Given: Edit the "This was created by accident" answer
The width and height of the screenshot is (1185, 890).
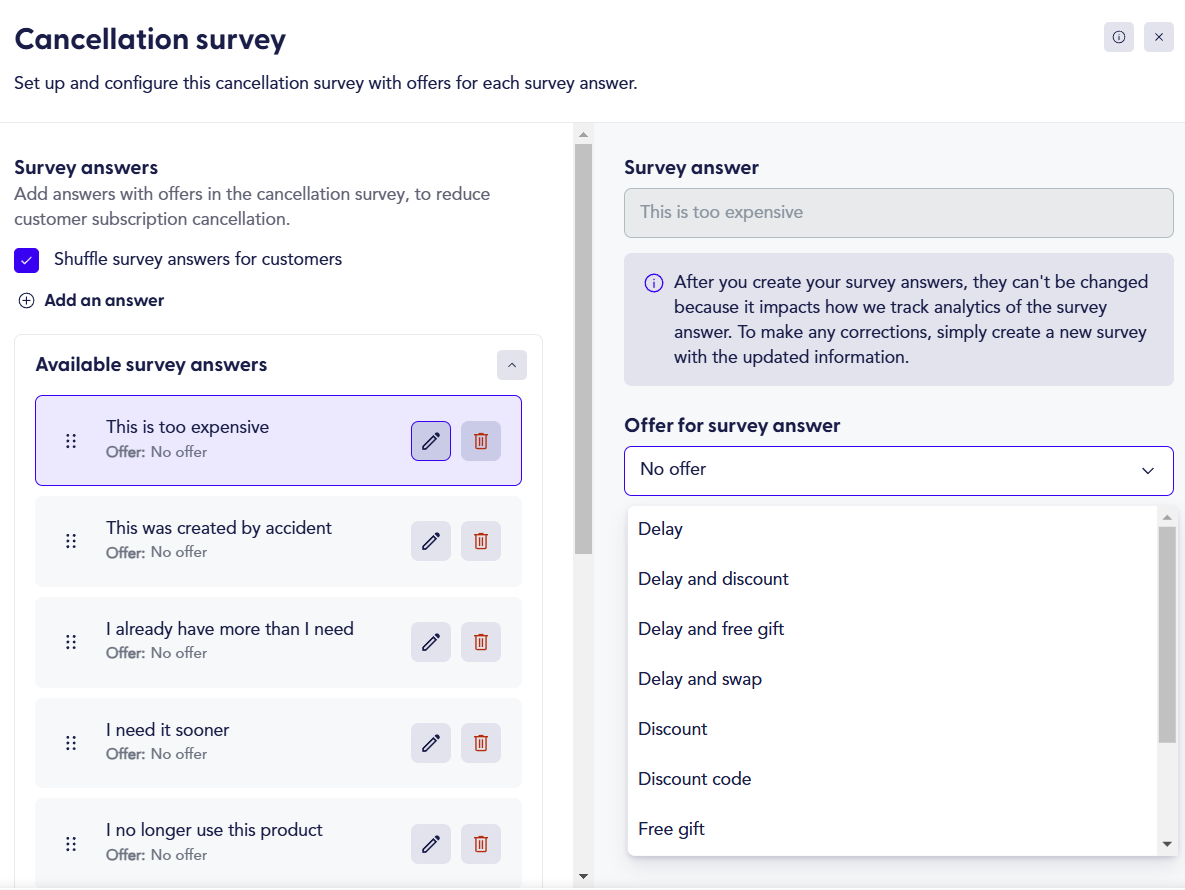Looking at the screenshot, I should point(431,541).
